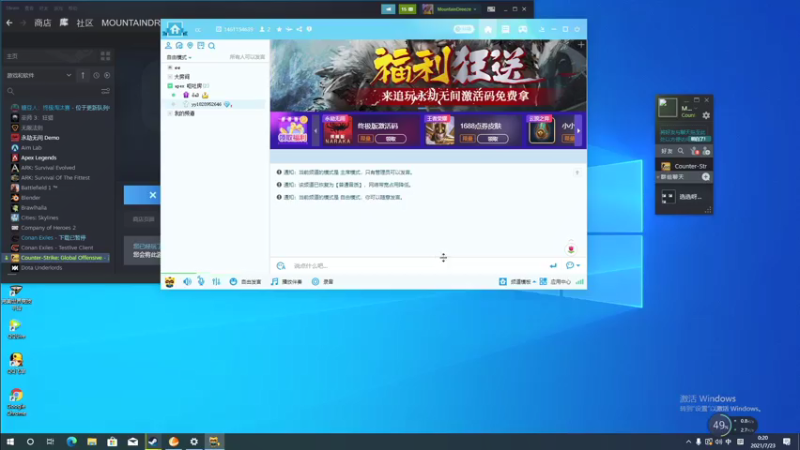Open the Store menu in Steam
800x450 pixels.
[42, 23]
